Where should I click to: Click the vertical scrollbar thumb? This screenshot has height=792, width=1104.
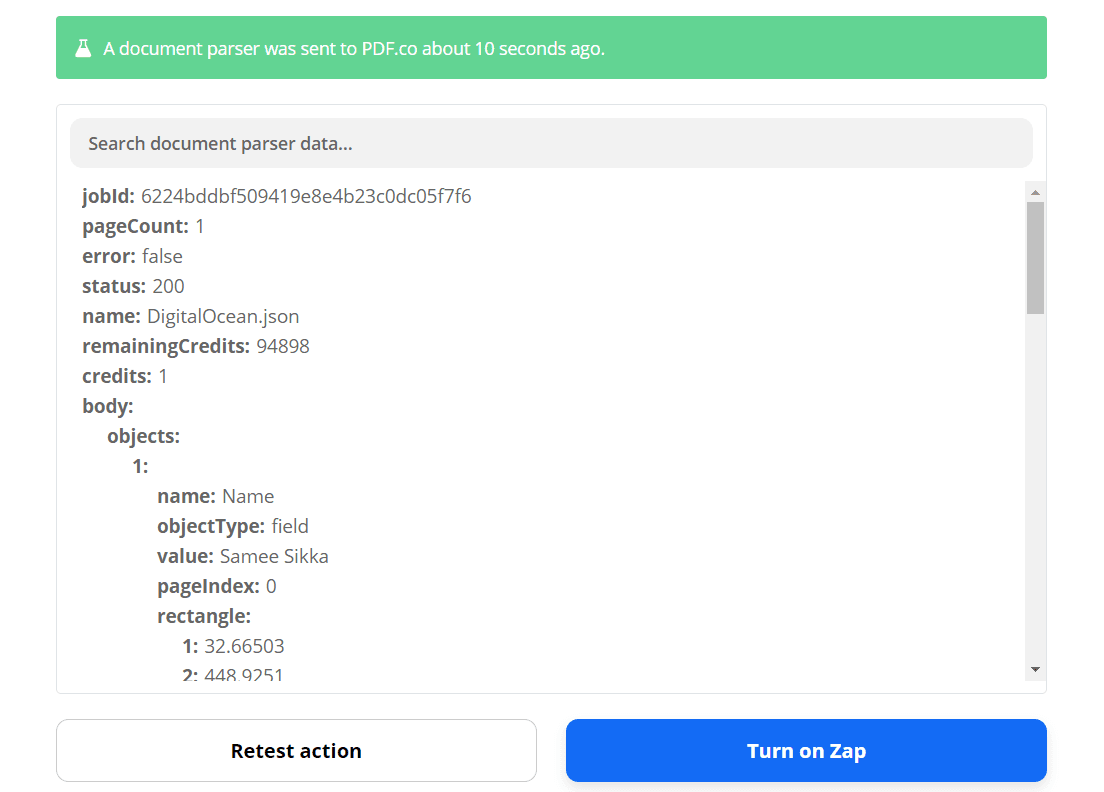pyautogui.click(x=1035, y=258)
